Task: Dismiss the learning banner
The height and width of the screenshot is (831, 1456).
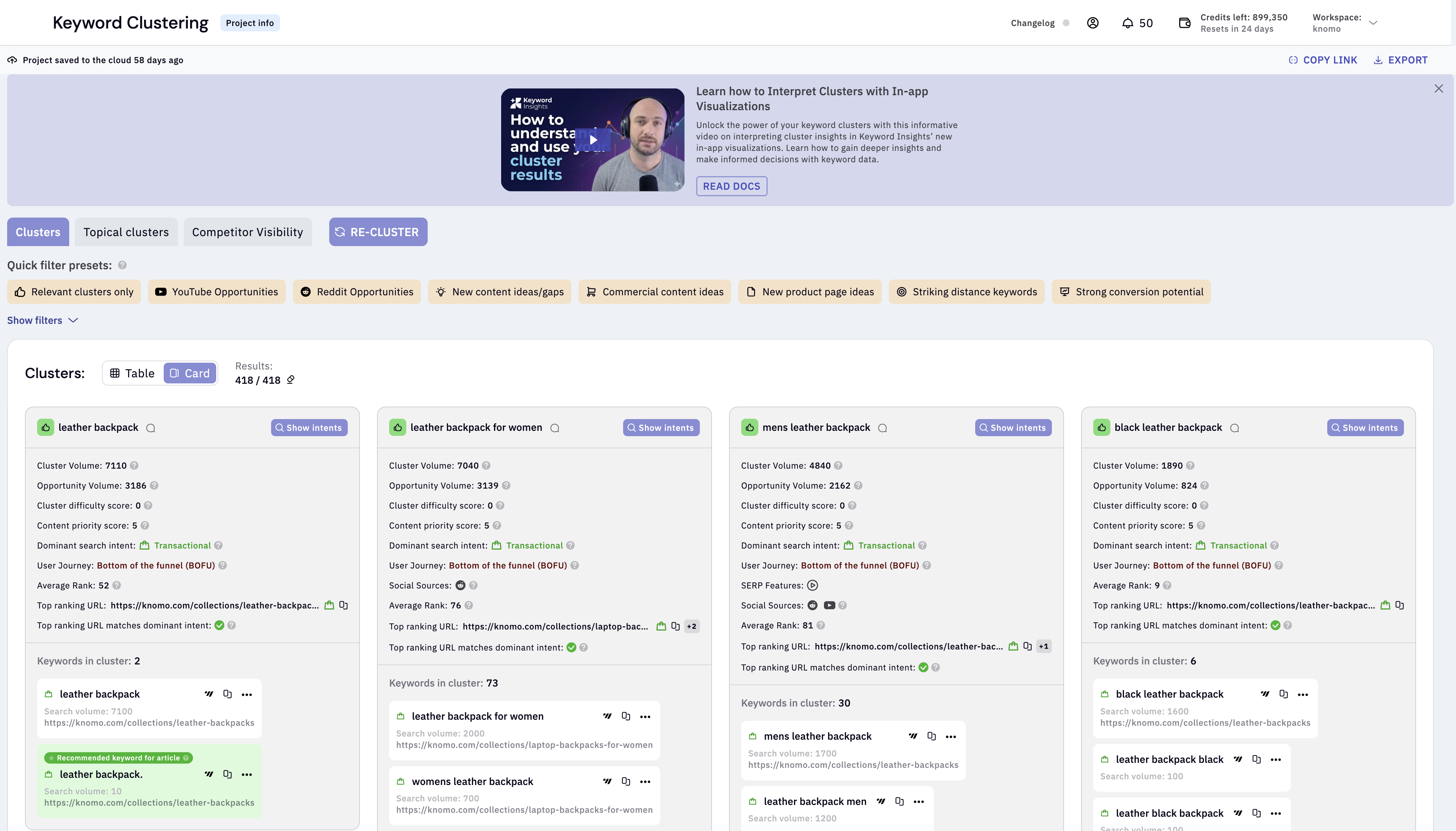Action: [x=1438, y=89]
